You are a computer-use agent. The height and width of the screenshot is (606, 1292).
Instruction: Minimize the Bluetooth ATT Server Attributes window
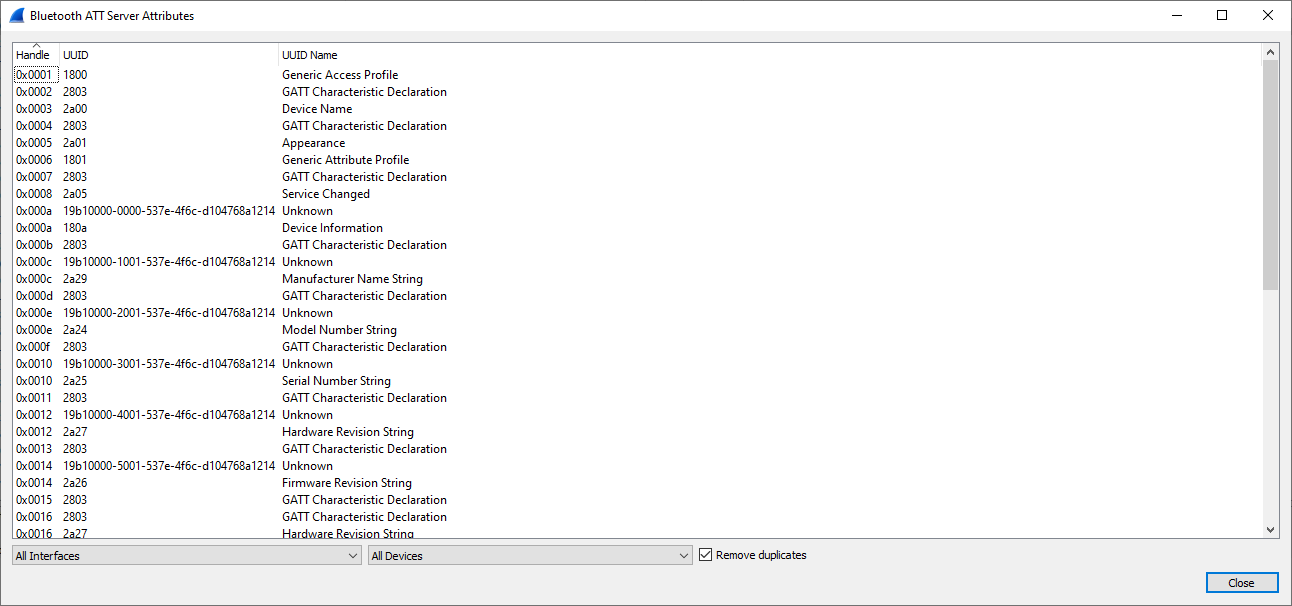click(x=1176, y=15)
